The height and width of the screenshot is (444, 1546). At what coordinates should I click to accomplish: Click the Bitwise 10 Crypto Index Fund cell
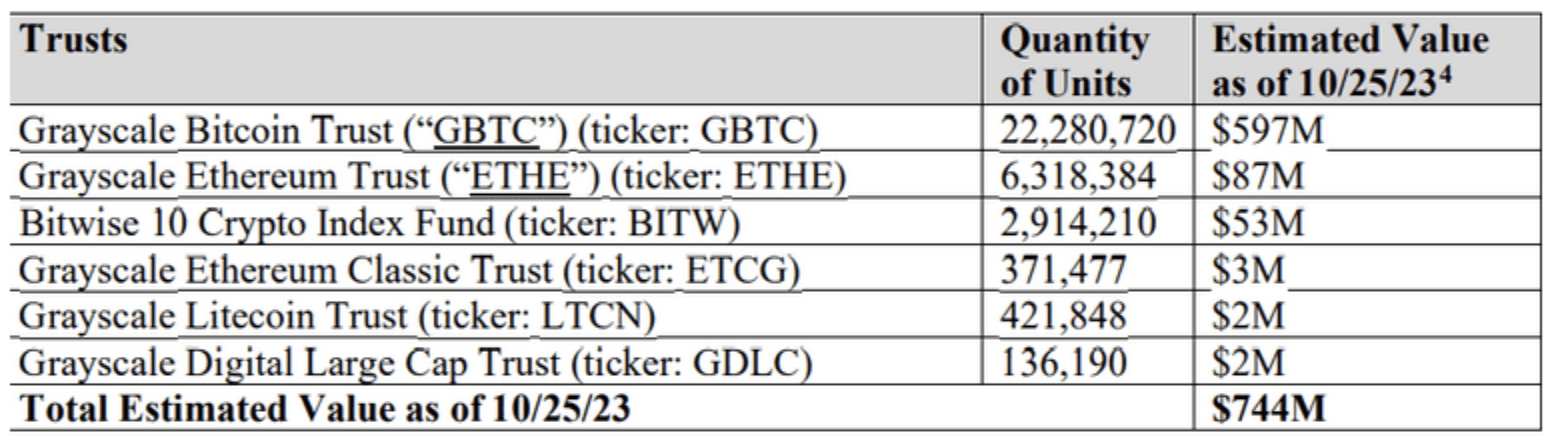pos(380,223)
